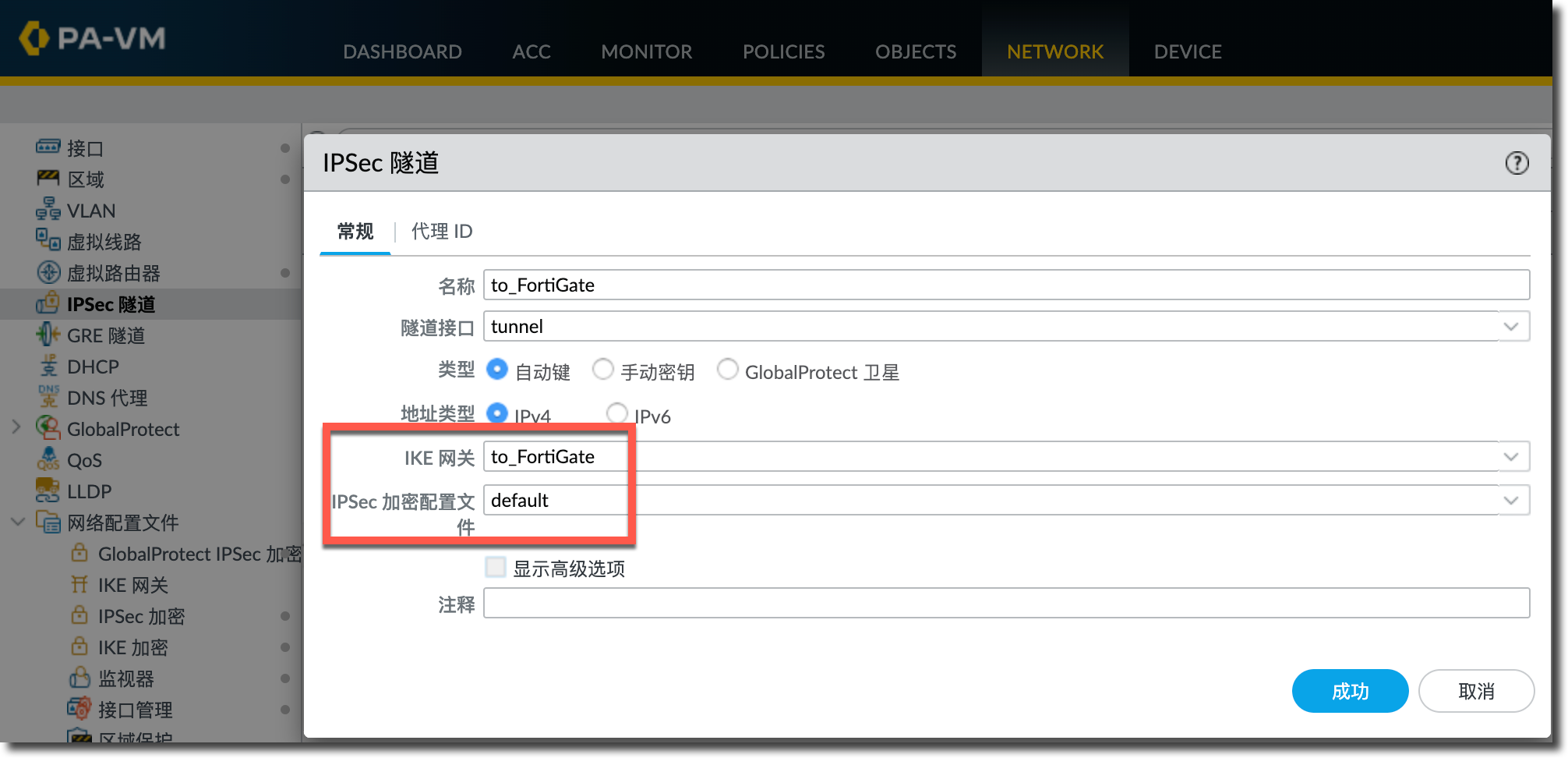Screen dimensions: 1568x758
Task: Enable the 显示高级选项 checkbox
Action: tap(496, 567)
